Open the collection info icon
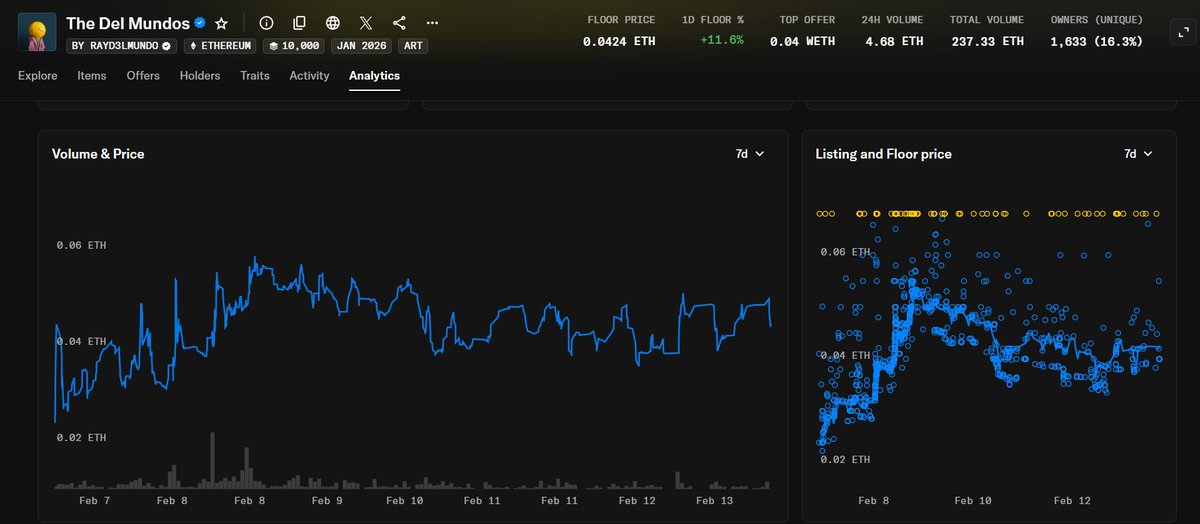 pyautogui.click(x=266, y=23)
